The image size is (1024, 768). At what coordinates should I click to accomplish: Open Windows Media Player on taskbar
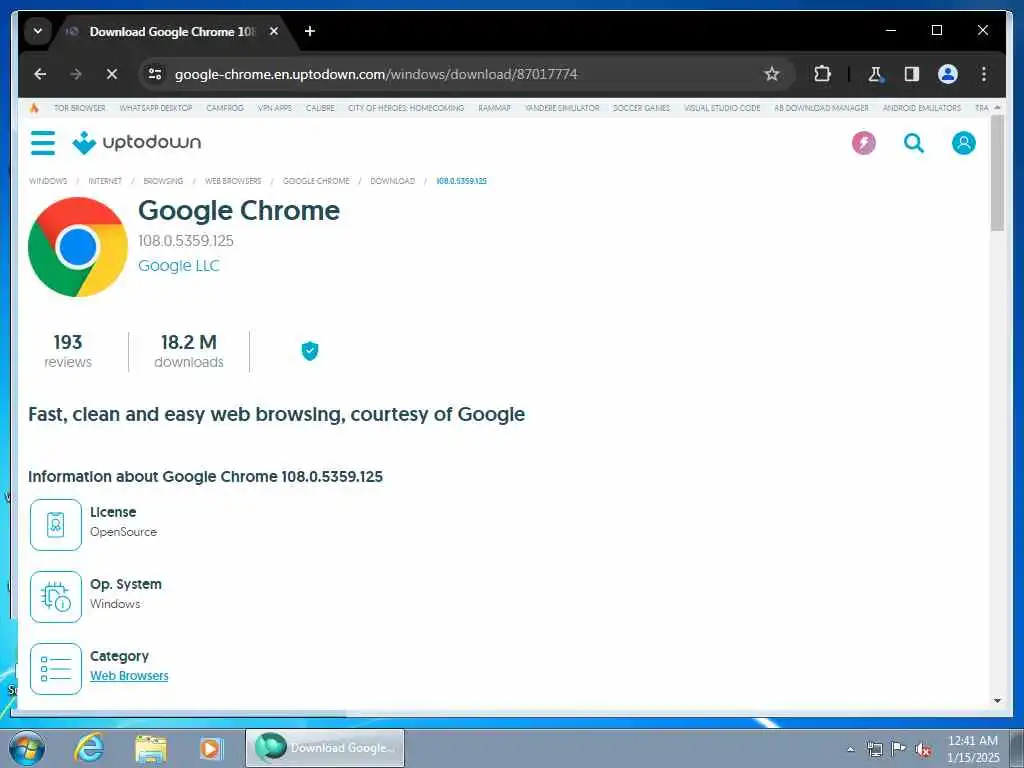(211, 748)
